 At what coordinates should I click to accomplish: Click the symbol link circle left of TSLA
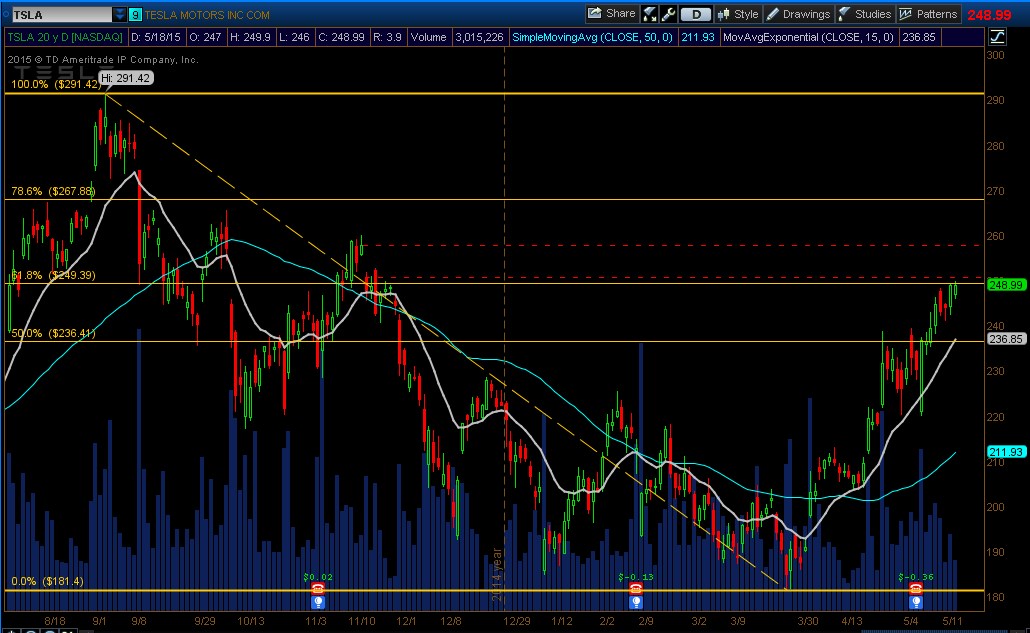6,14
